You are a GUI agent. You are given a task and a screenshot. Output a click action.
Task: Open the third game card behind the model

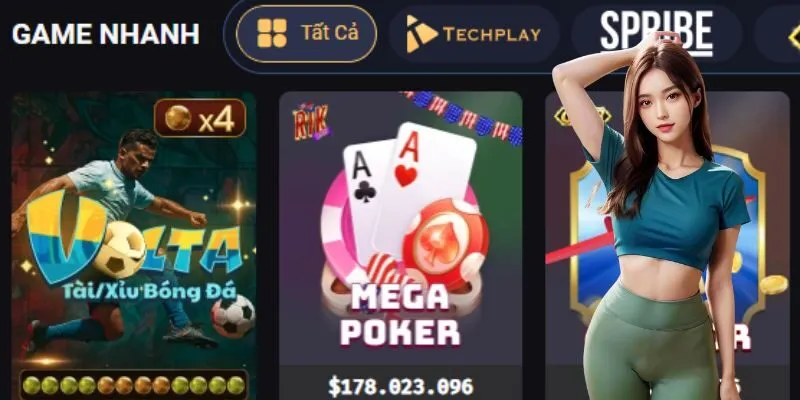[x=667, y=245]
